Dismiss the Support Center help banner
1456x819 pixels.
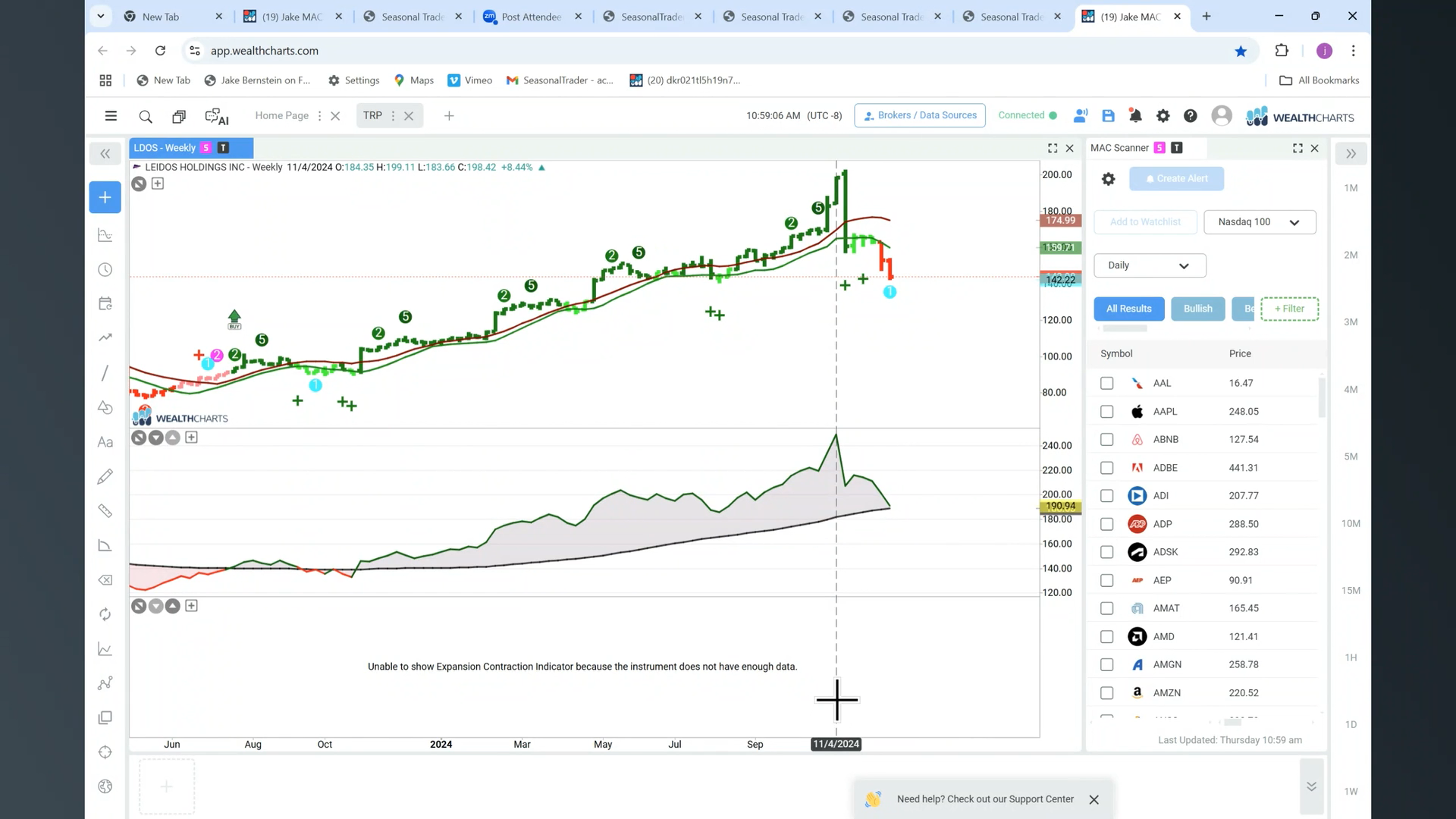(1094, 799)
